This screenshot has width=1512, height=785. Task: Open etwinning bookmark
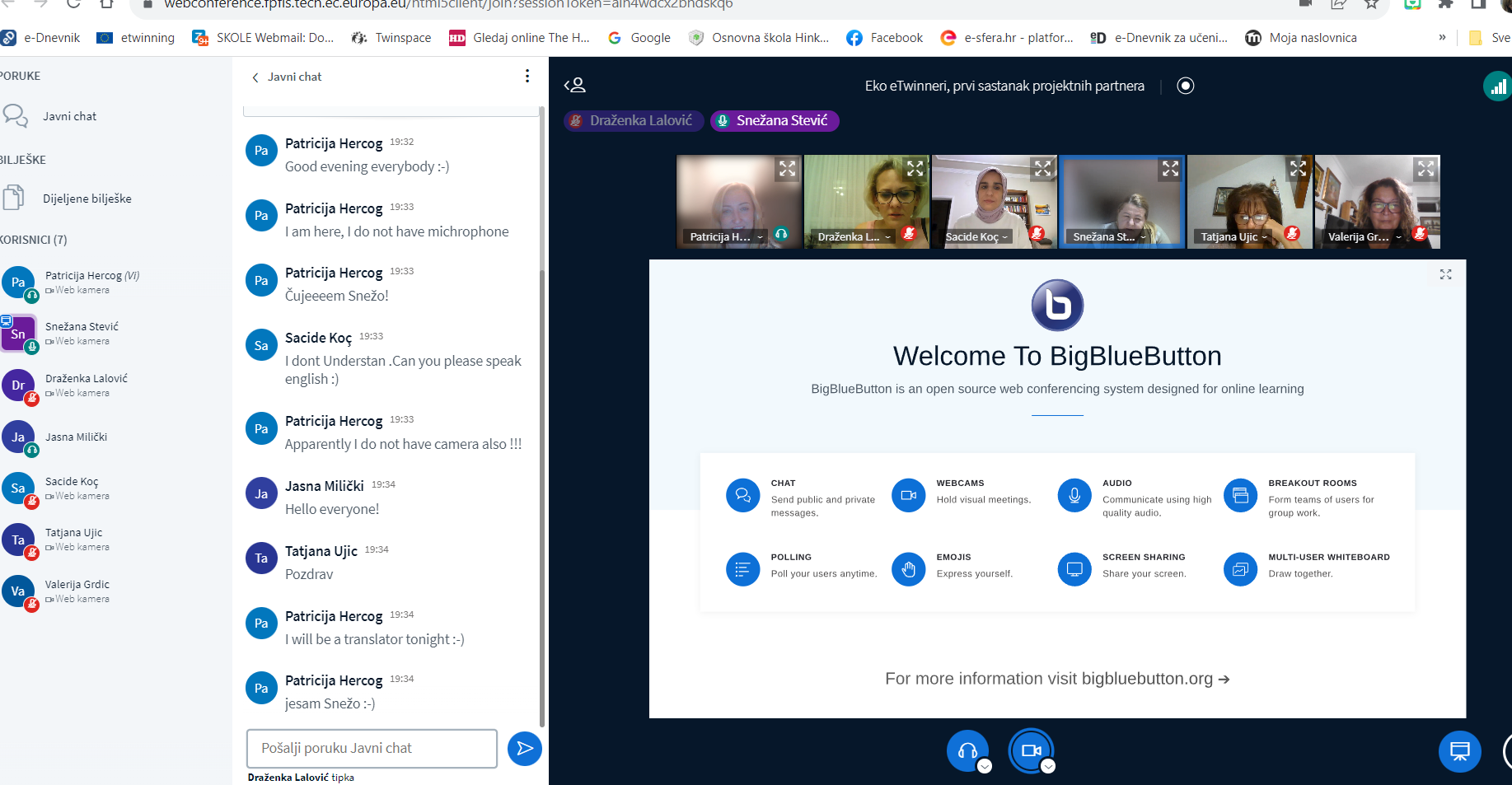click(x=136, y=38)
